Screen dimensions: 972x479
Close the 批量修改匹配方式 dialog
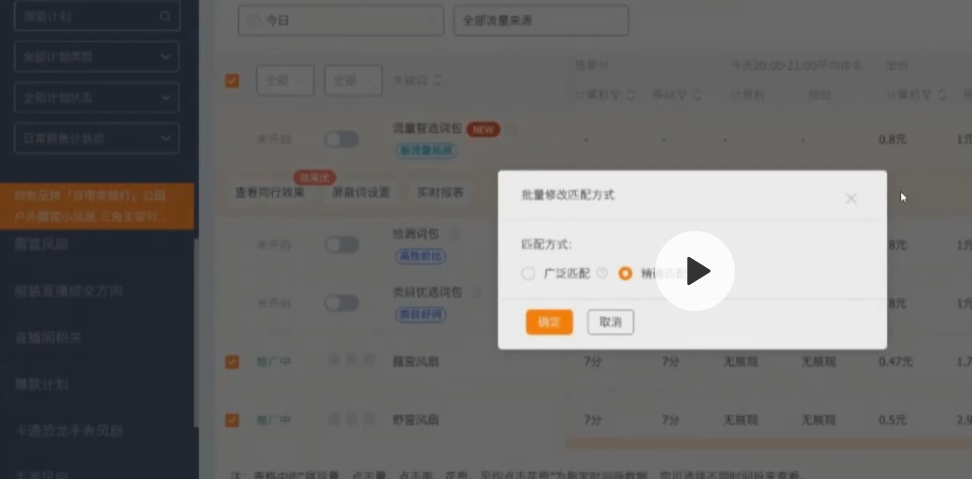pyautogui.click(x=851, y=198)
